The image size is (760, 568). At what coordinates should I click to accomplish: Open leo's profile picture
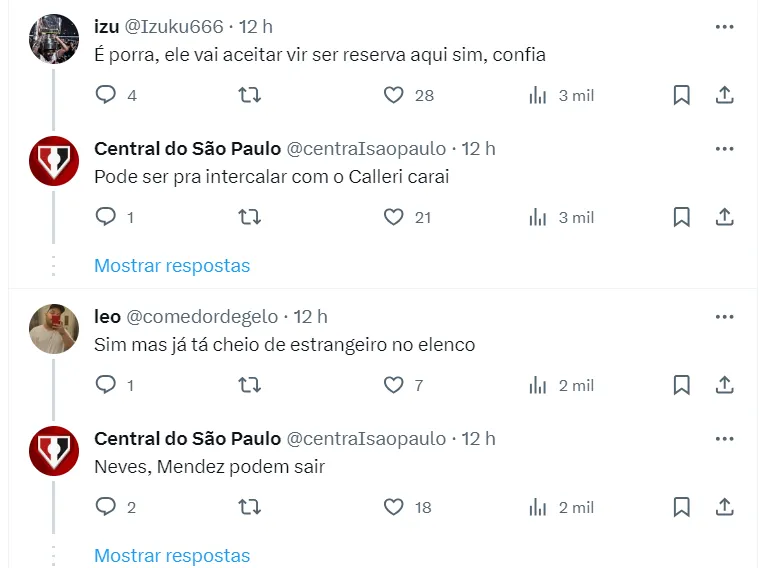pyautogui.click(x=54, y=329)
